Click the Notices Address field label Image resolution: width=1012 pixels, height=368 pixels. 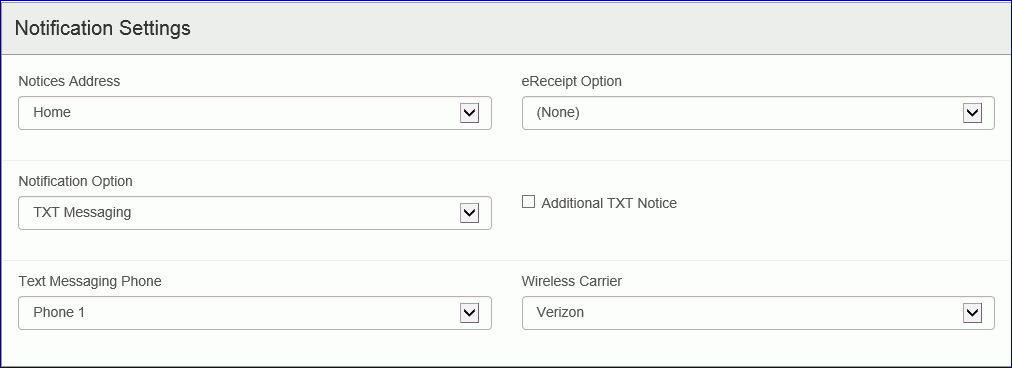coord(69,81)
